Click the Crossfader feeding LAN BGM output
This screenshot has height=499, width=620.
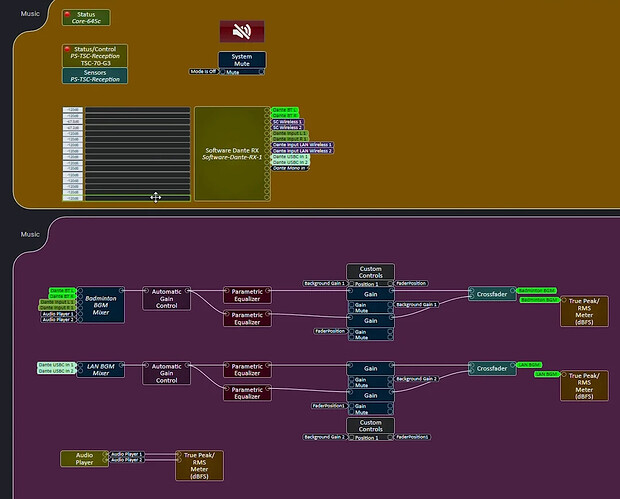coord(490,368)
